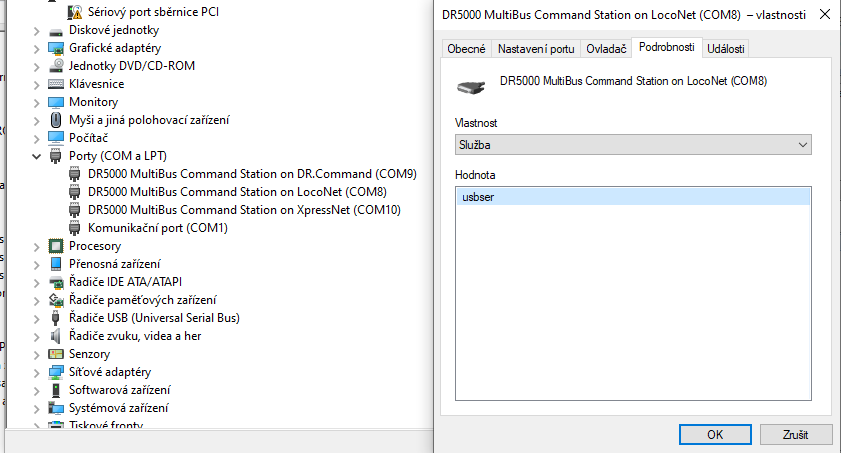Click the Klávesnice keyboard icon
841x453 pixels.
click(57, 84)
